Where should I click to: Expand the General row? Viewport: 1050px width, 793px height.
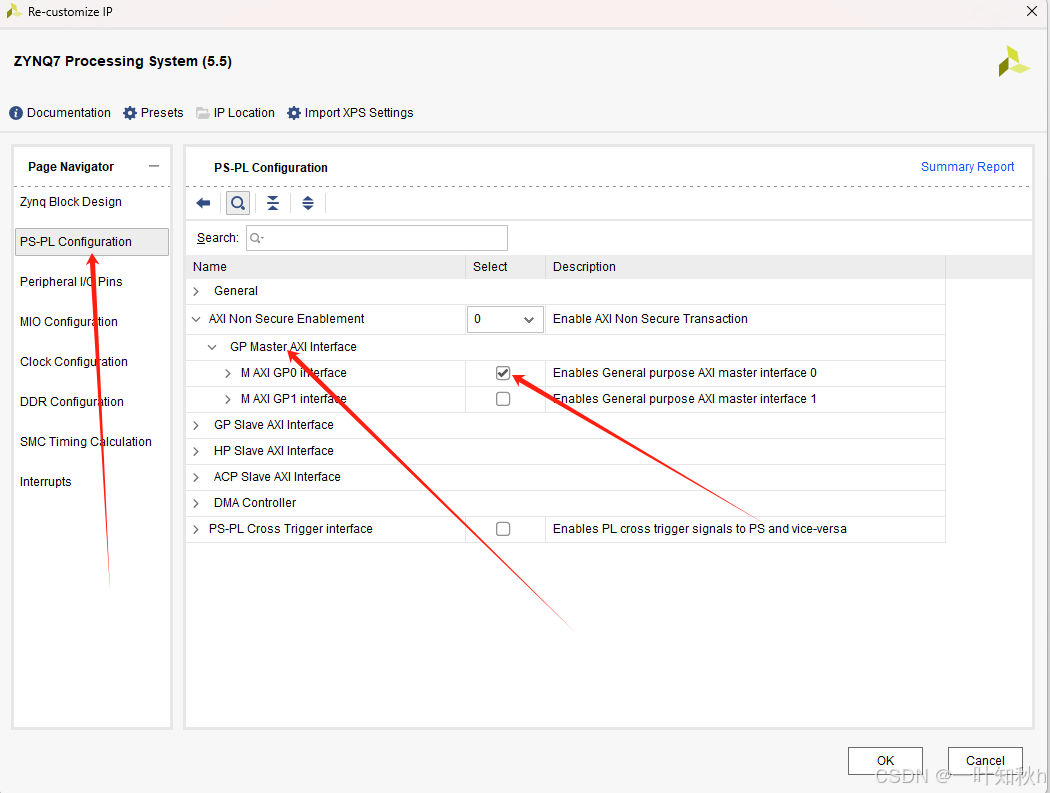(196, 291)
